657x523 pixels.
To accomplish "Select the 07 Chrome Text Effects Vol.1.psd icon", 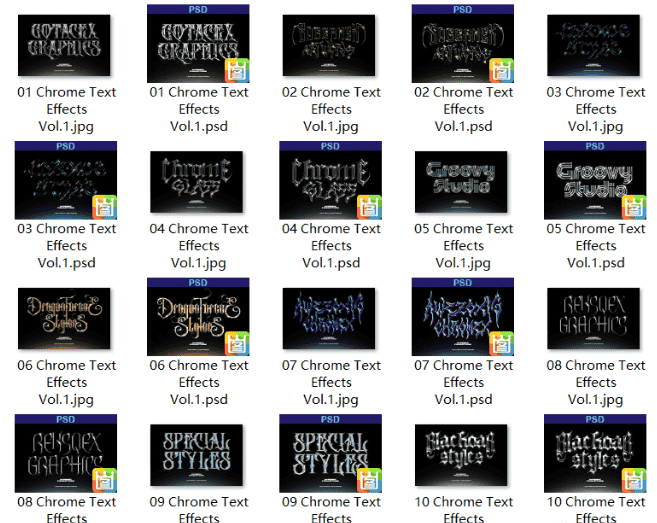I will (463, 317).
